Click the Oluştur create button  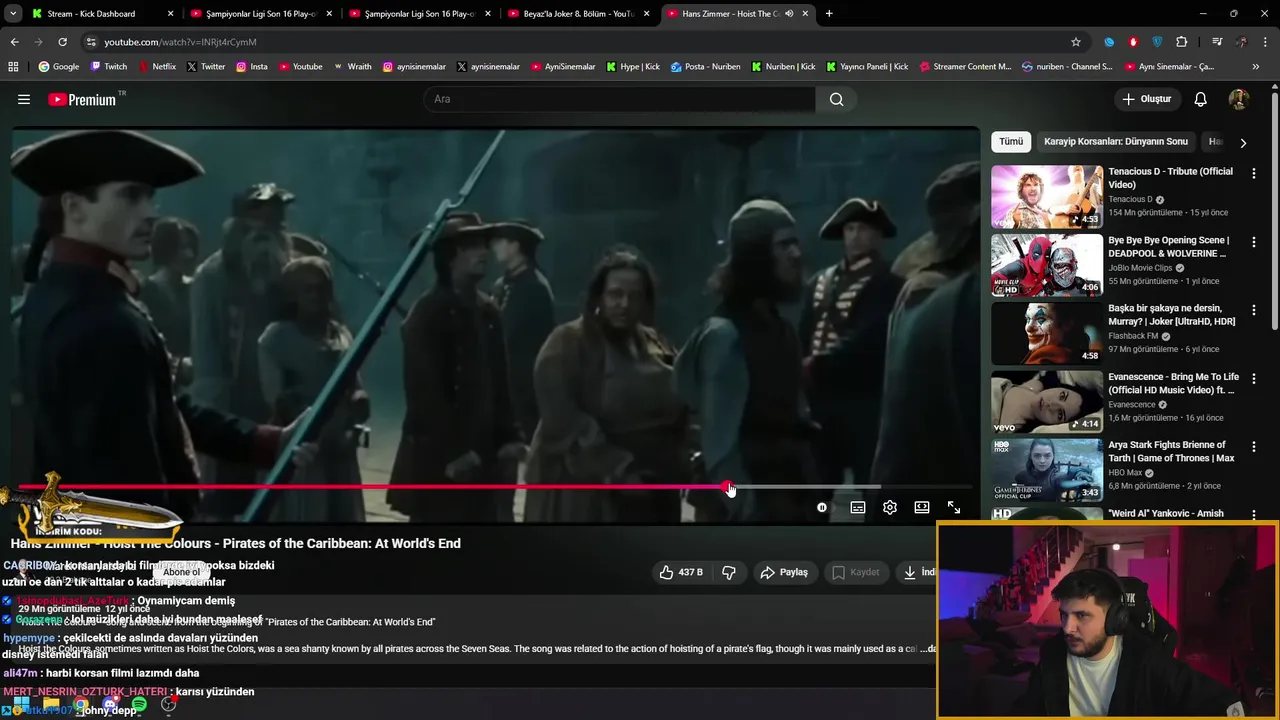(1146, 99)
